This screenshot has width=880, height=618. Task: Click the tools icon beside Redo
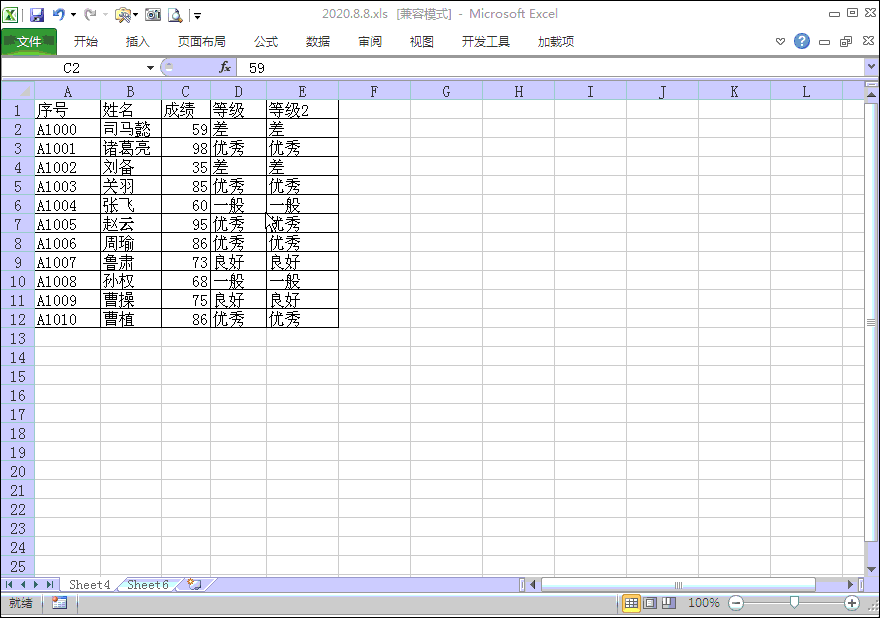coord(122,15)
